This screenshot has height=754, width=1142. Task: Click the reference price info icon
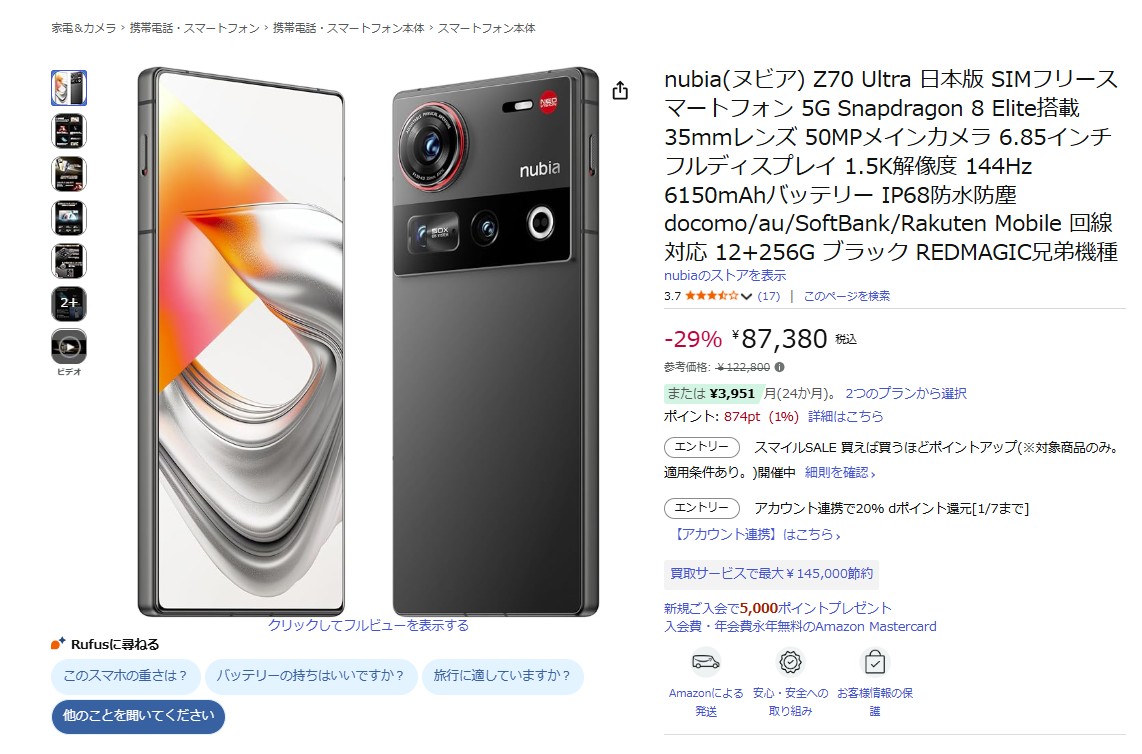click(x=779, y=367)
